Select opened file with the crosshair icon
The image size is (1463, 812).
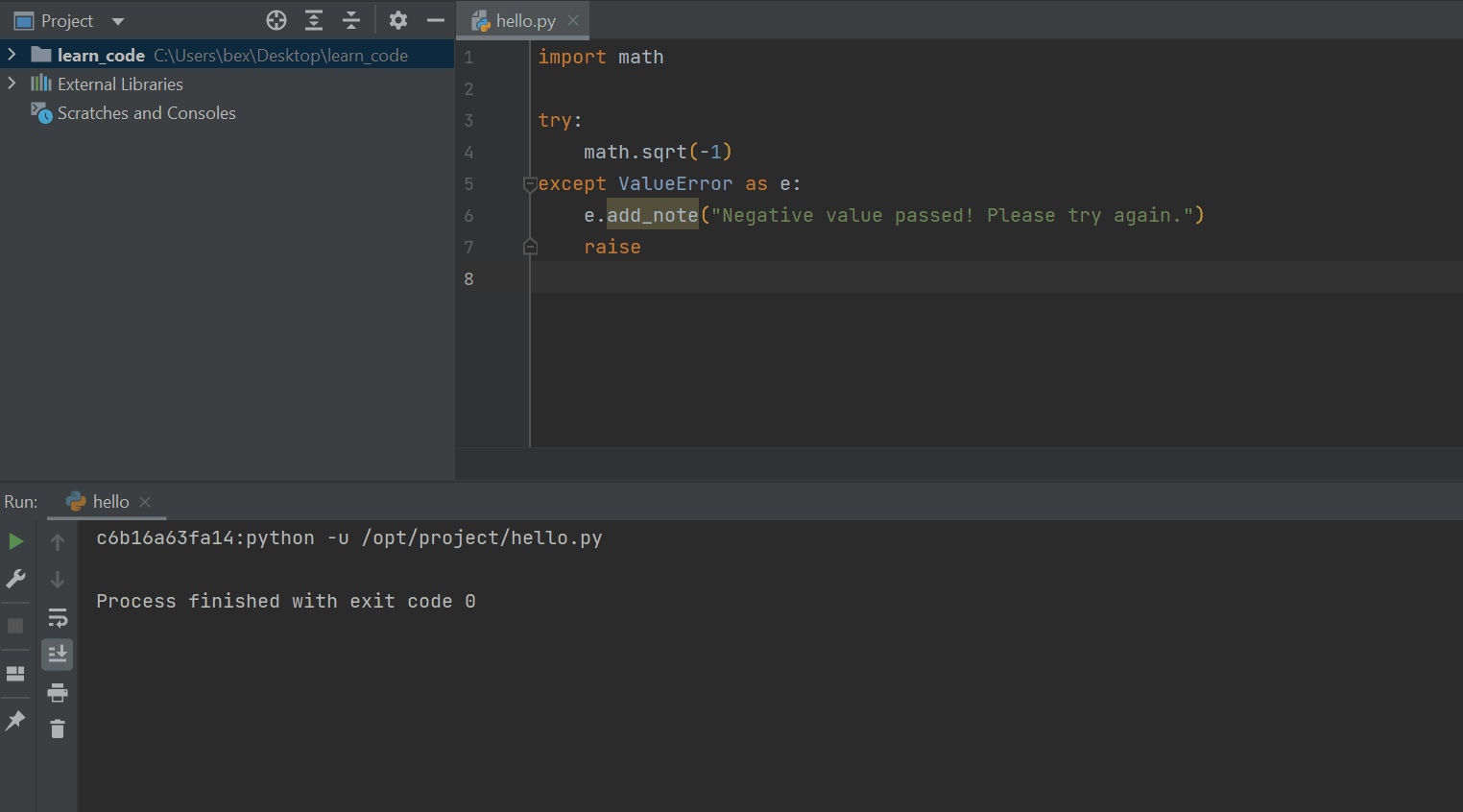click(x=276, y=20)
